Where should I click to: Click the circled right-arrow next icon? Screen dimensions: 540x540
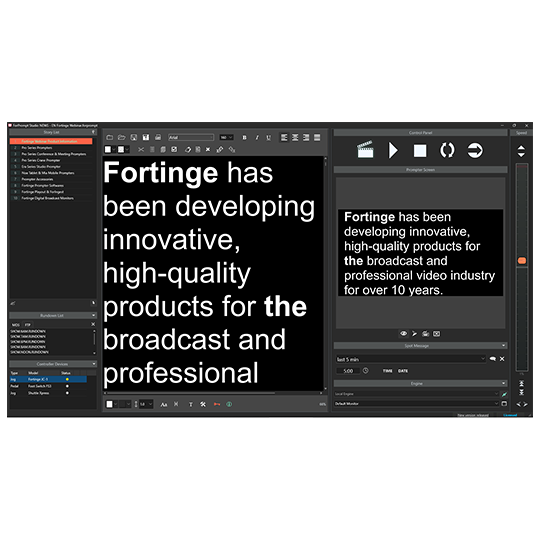(475, 150)
